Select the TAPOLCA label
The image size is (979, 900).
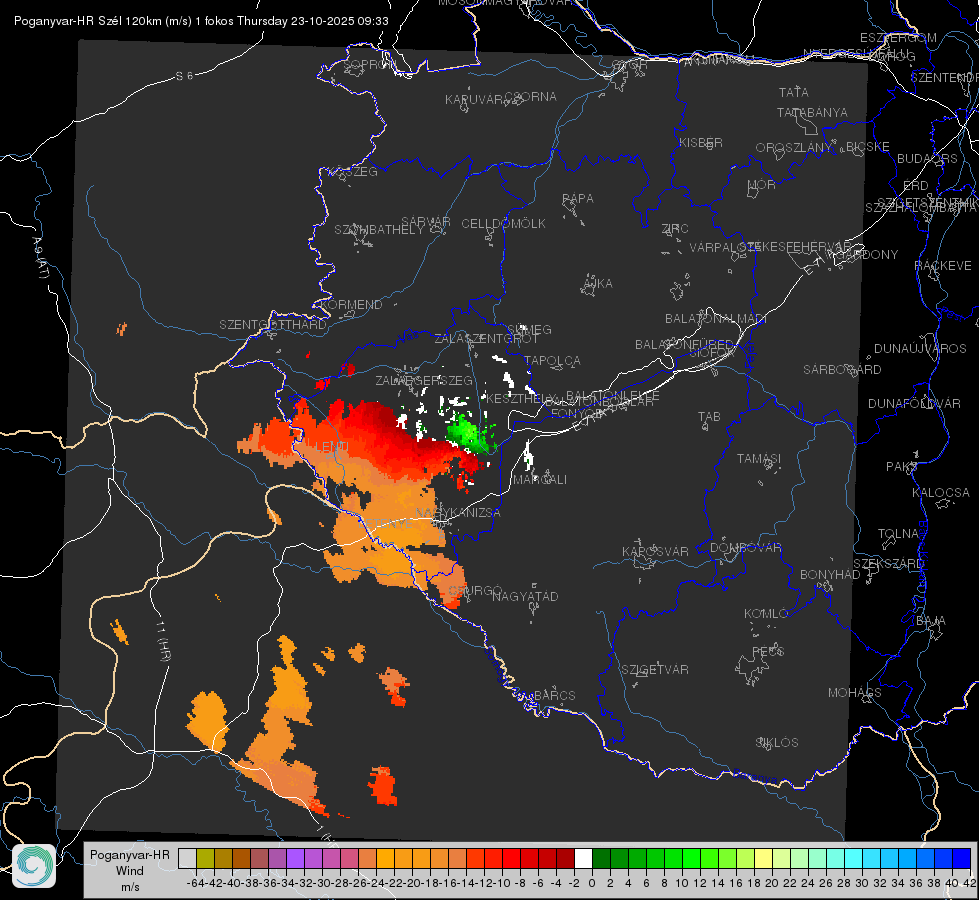click(x=553, y=361)
